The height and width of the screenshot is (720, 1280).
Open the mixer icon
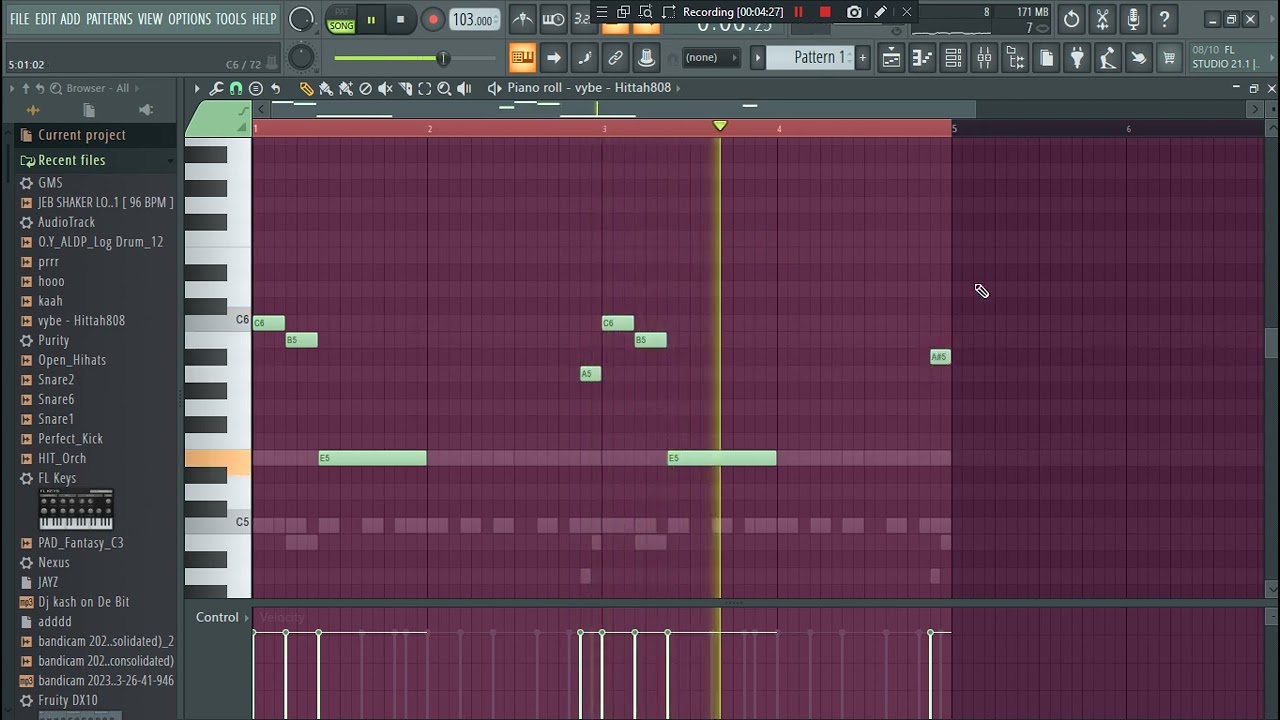point(984,58)
